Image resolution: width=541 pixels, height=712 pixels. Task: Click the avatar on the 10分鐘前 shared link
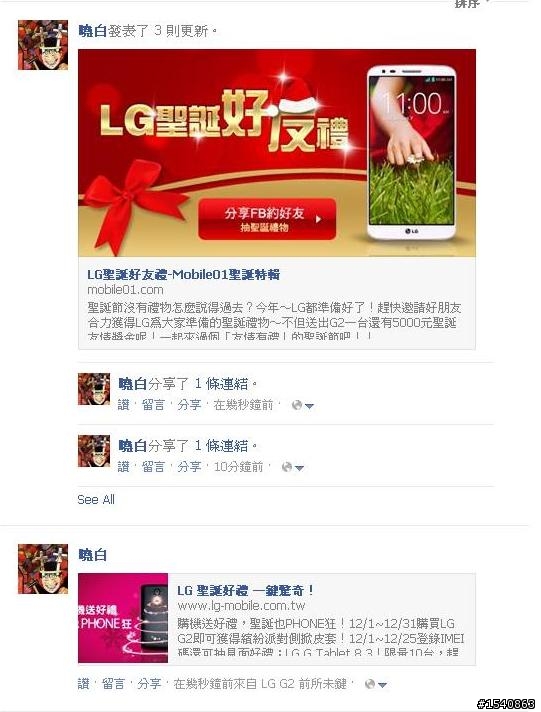coord(94,450)
